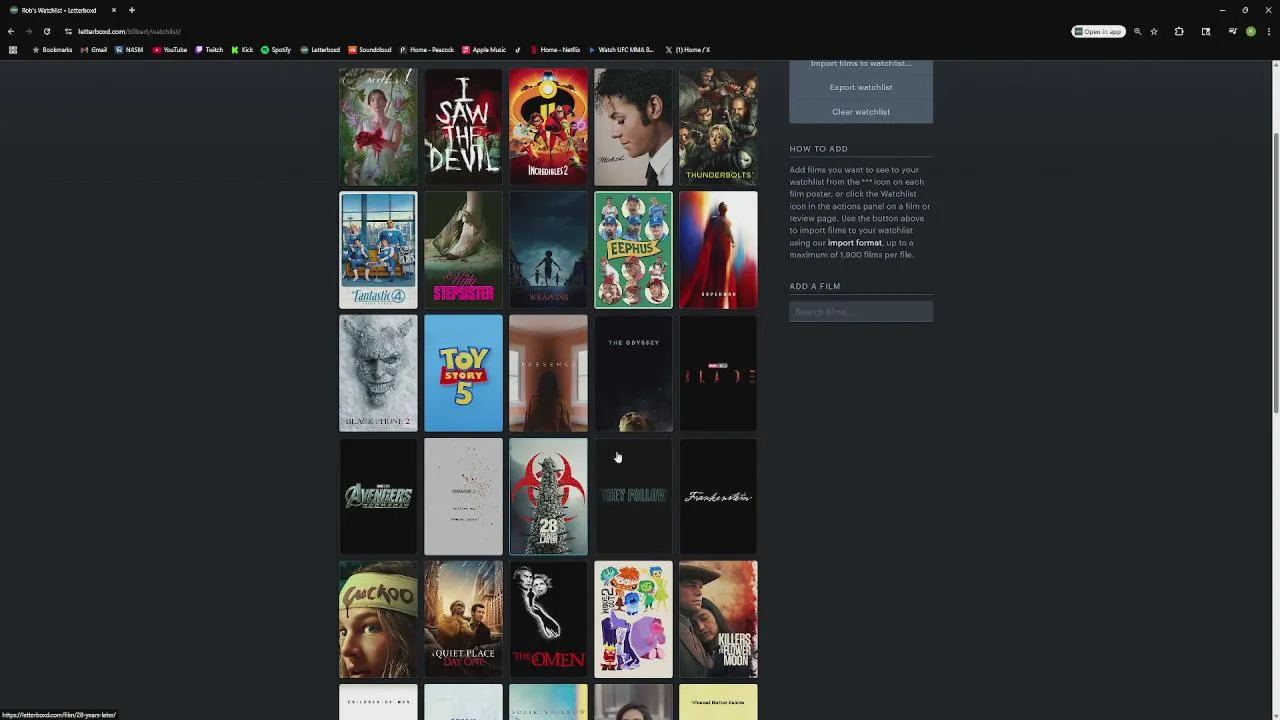Open the Apple Music bookmark
This screenshot has width=1280, height=720.
[x=484, y=50]
